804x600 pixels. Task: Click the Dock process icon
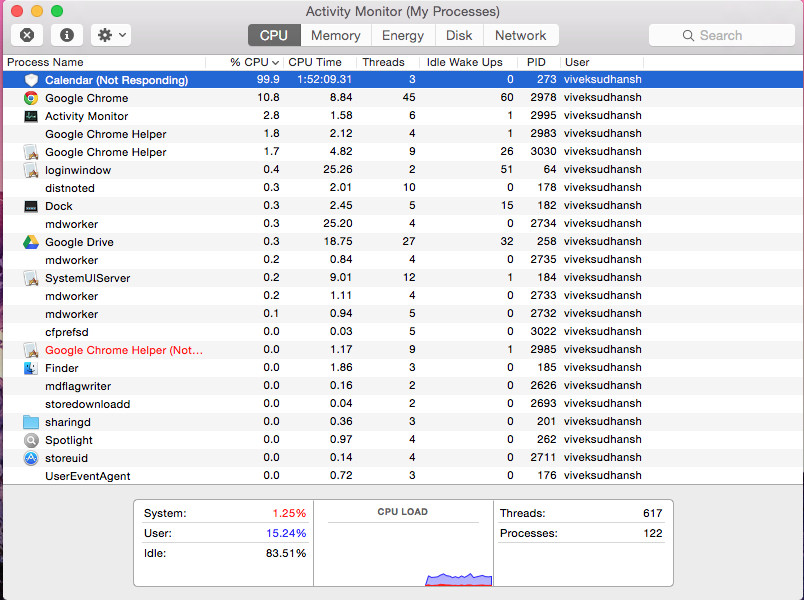(x=31, y=206)
